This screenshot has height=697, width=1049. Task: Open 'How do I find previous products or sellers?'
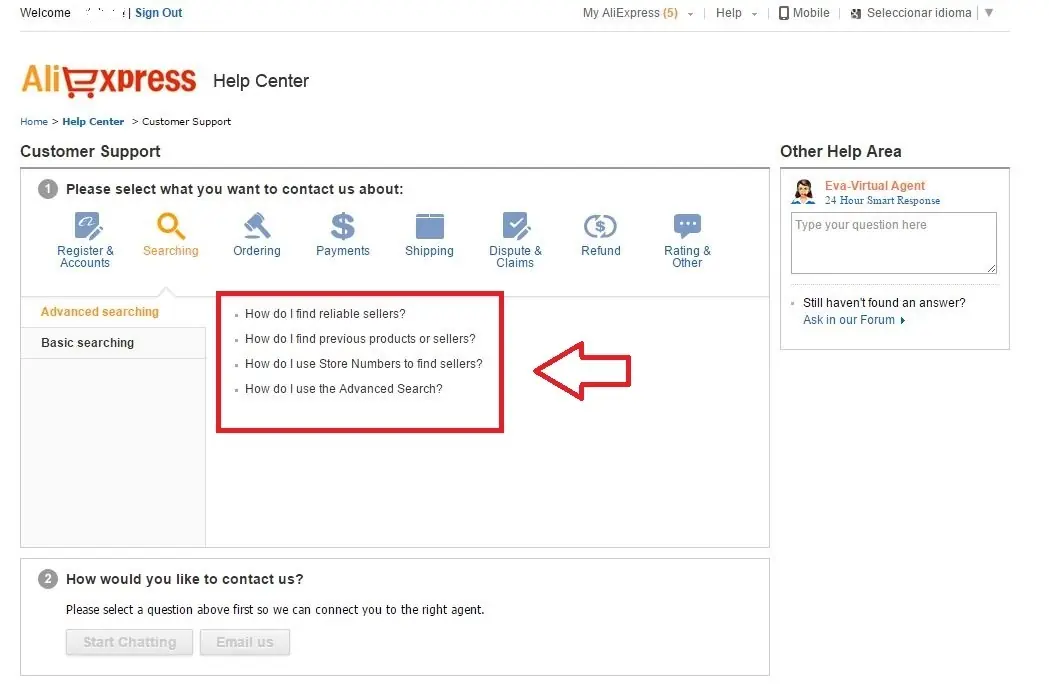[360, 338]
